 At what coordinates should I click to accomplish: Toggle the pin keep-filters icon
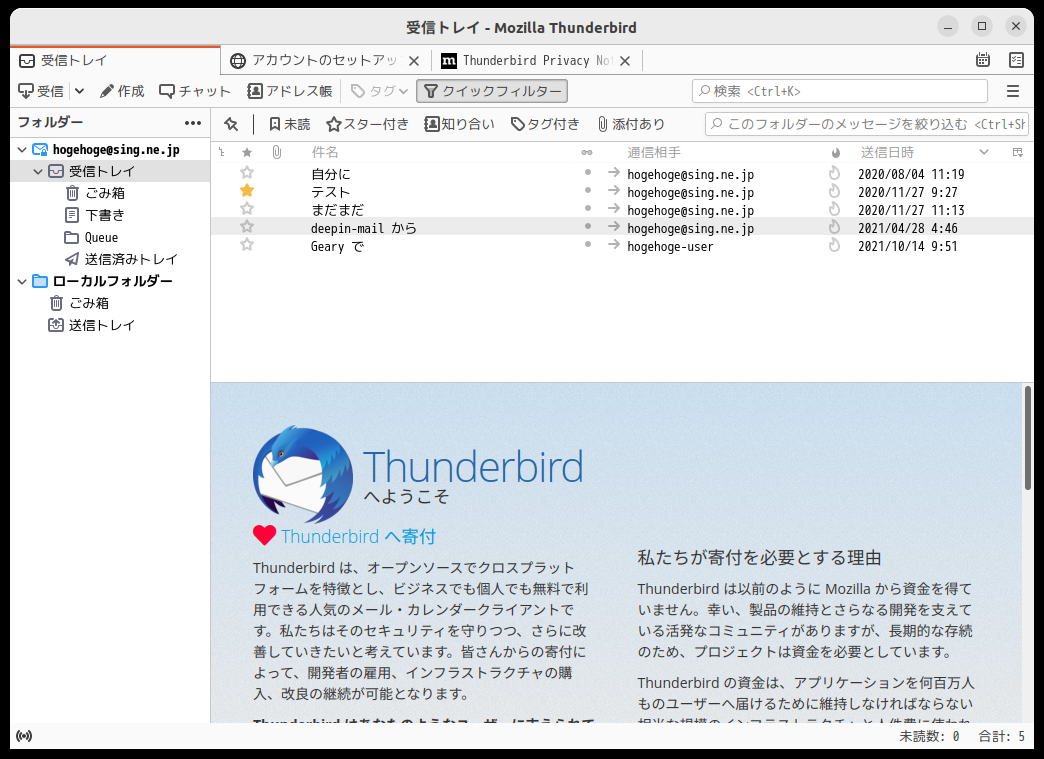coord(231,124)
